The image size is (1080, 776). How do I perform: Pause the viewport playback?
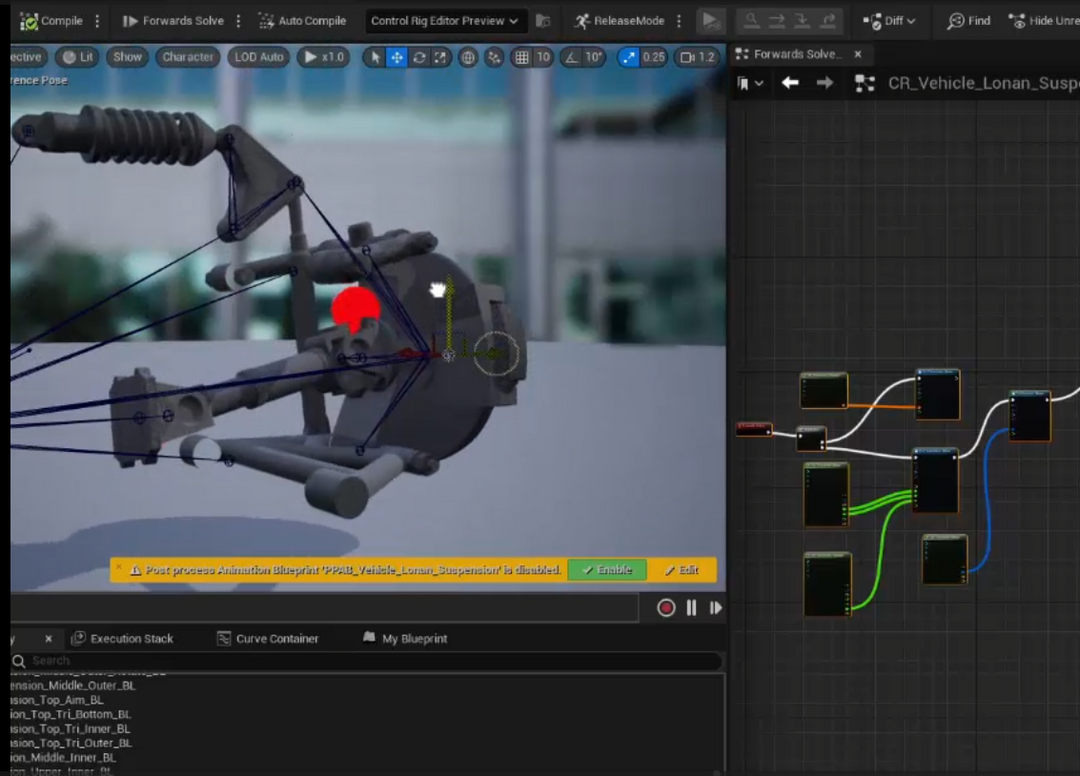[x=691, y=608]
